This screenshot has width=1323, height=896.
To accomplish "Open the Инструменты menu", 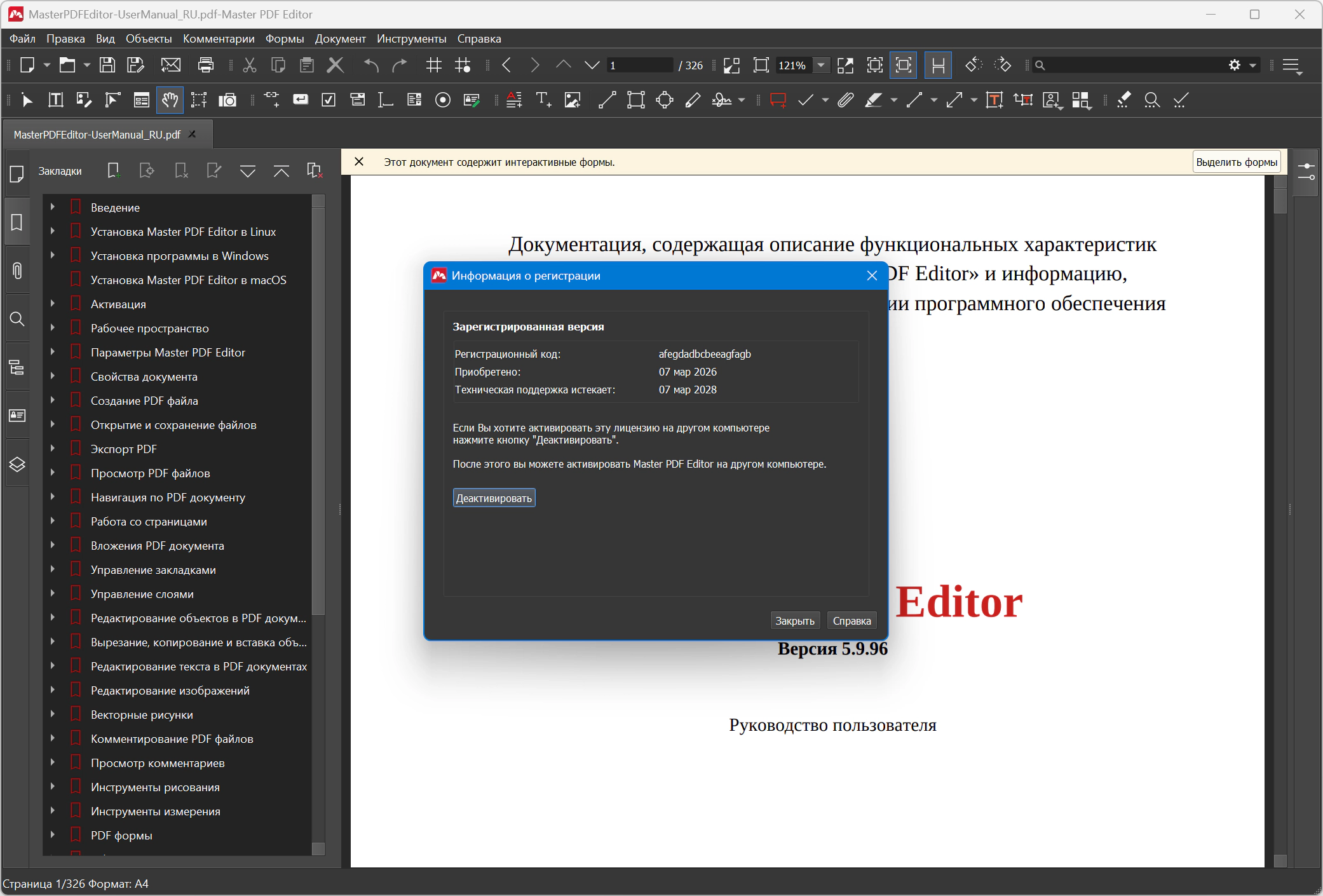I will (411, 39).
